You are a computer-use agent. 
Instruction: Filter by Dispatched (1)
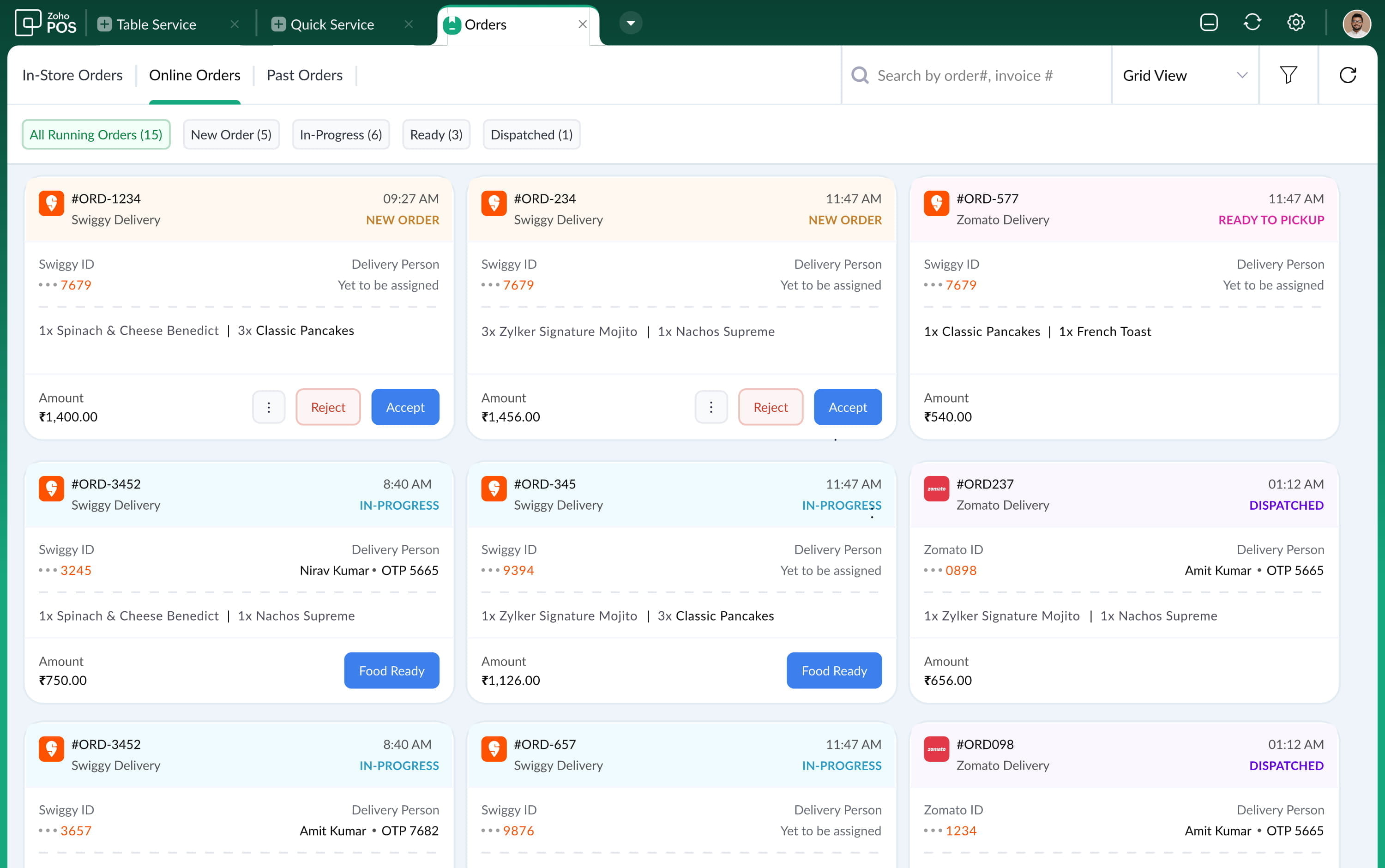(x=531, y=134)
